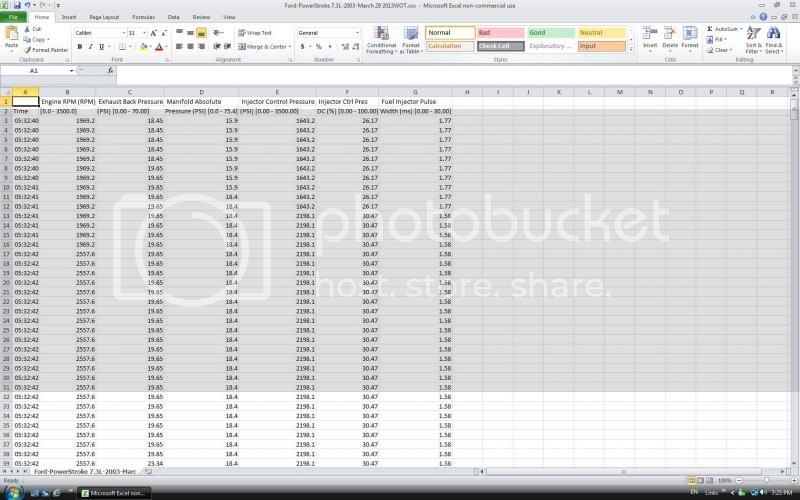Apply cell borders icon
The image size is (800, 500).
coord(122,46)
